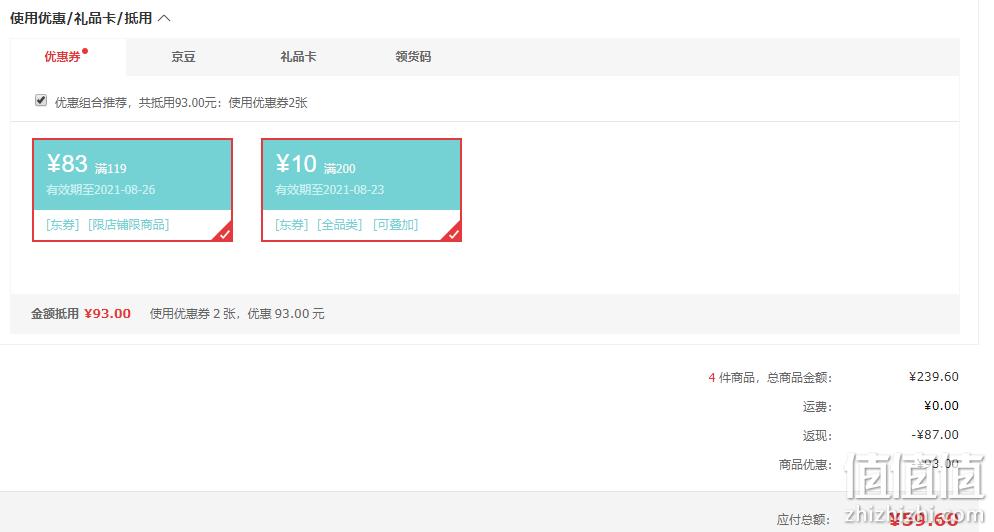Collapse the 使用优惠/礼品卡/抵用 section chevron
994x532 pixels.
[164, 18]
